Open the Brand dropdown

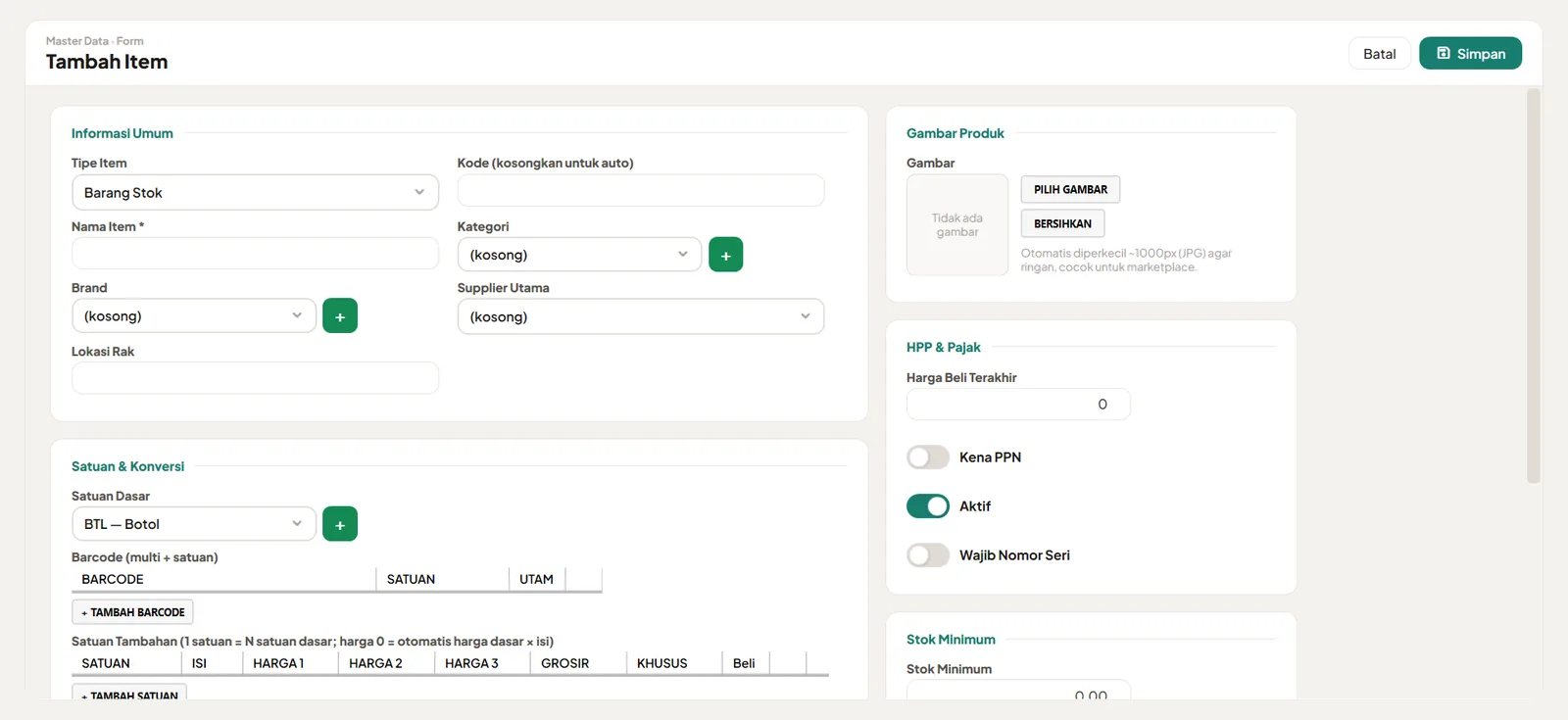(x=194, y=316)
